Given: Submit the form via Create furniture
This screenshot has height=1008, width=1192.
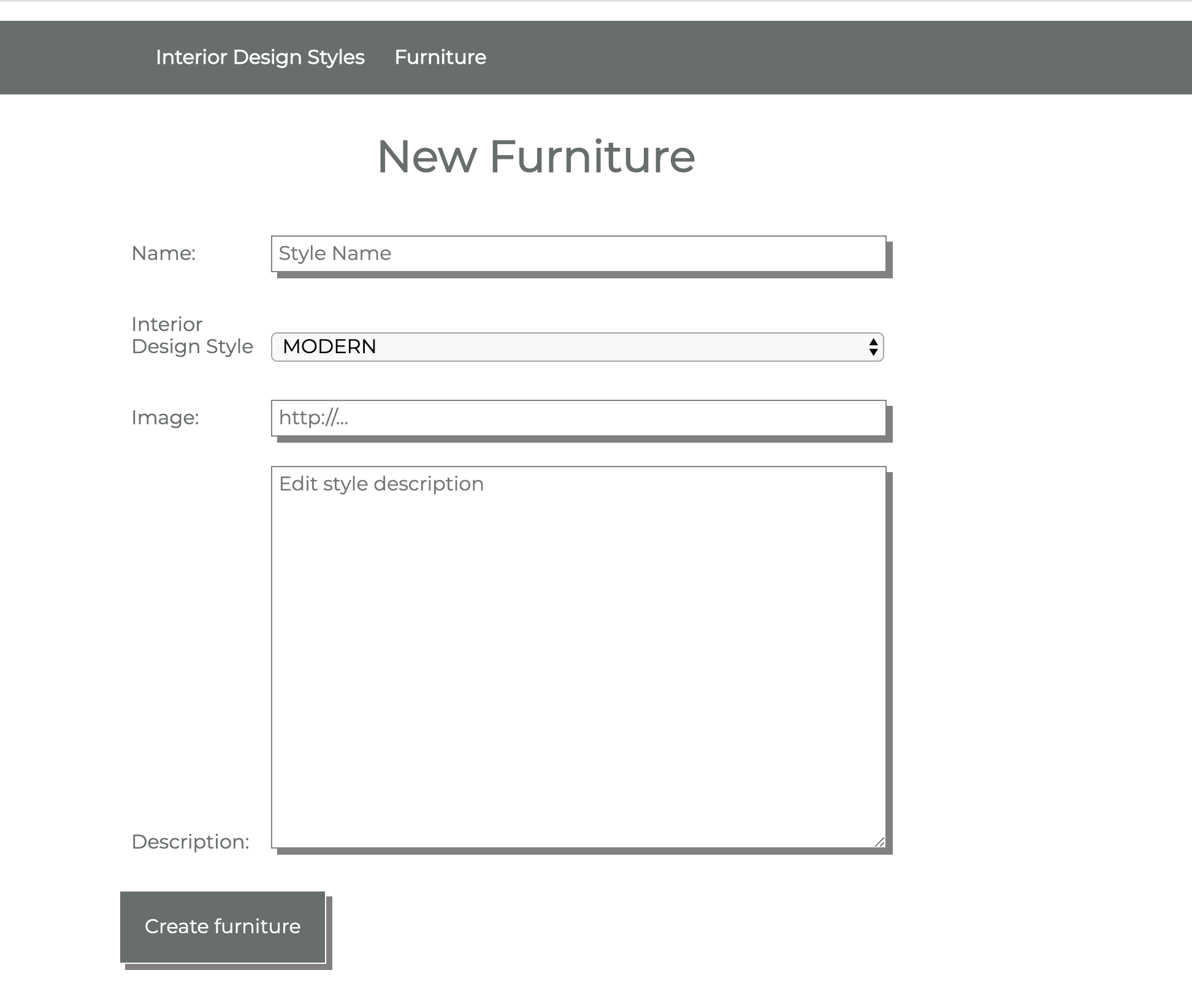Looking at the screenshot, I should click(x=222, y=926).
